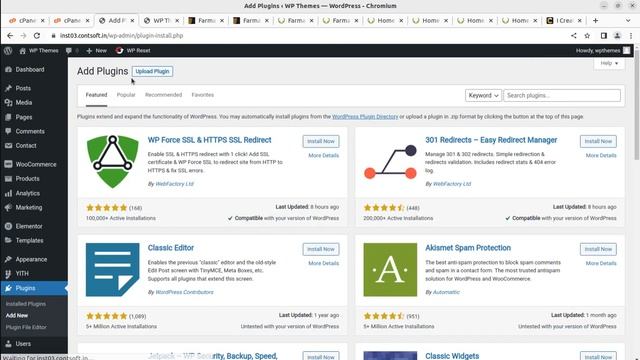
Task: Open Chromium three-dot menu
Action: click(x=631, y=36)
